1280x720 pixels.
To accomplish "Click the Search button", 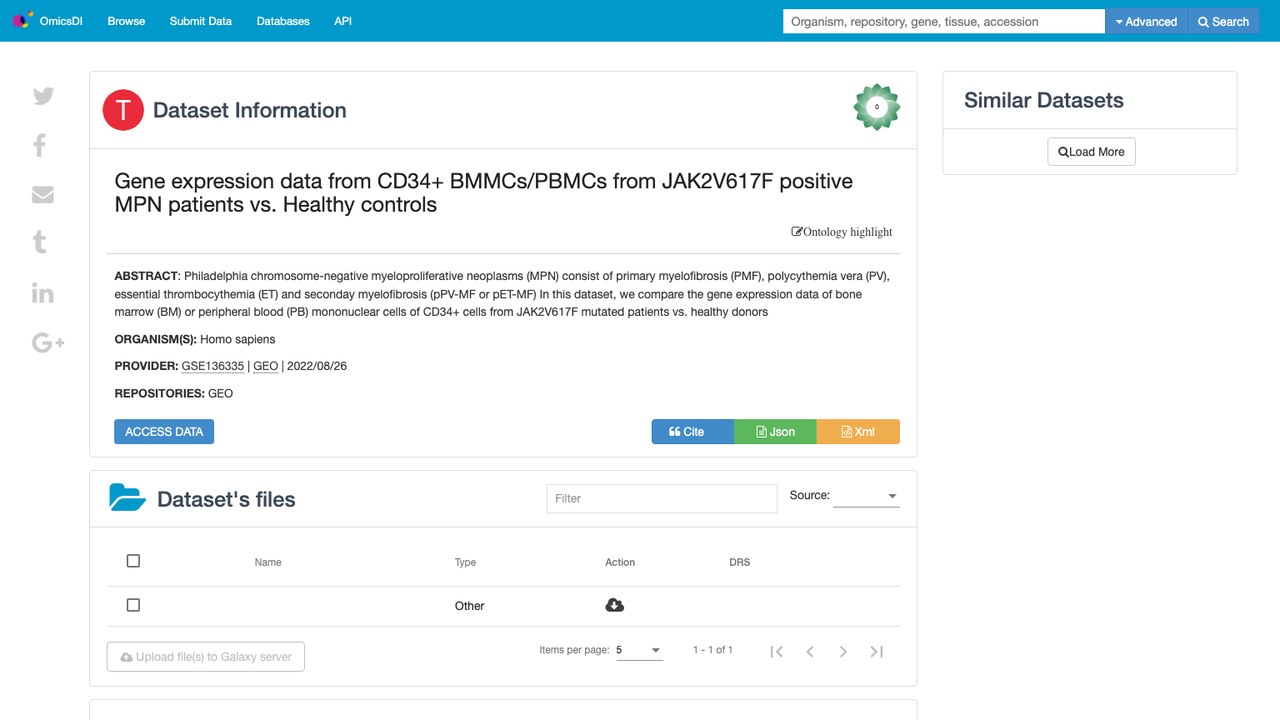I will pos(1223,21).
